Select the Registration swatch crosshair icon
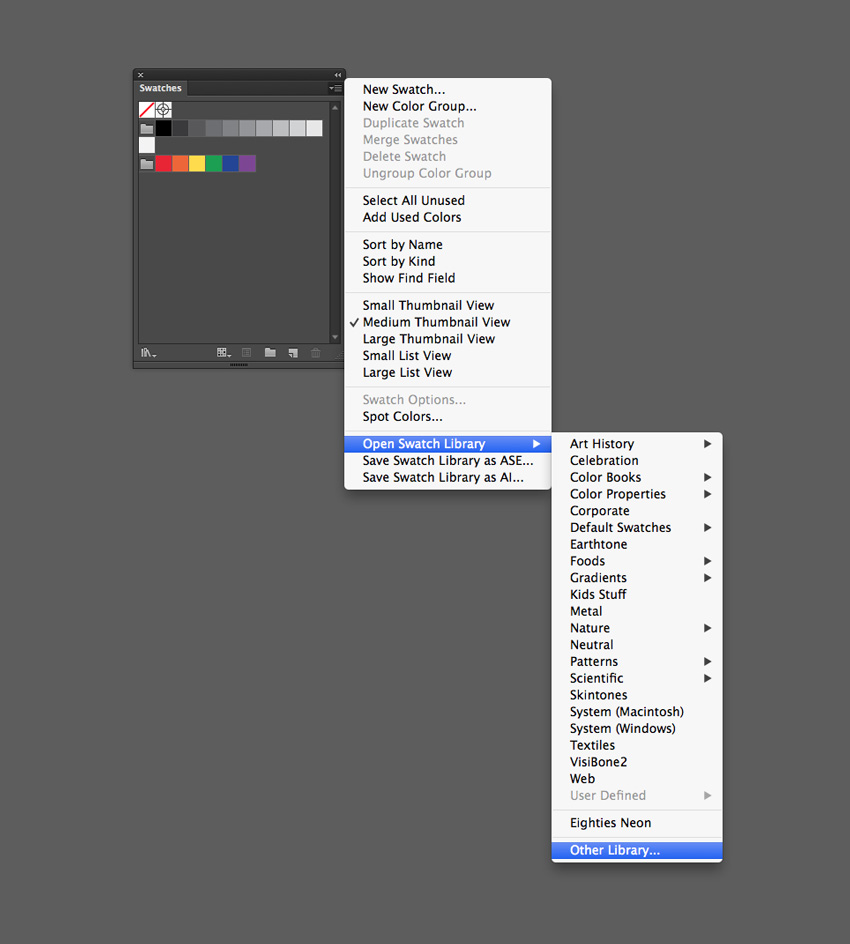This screenshot has width=850, height=944. tap(163, 110)
